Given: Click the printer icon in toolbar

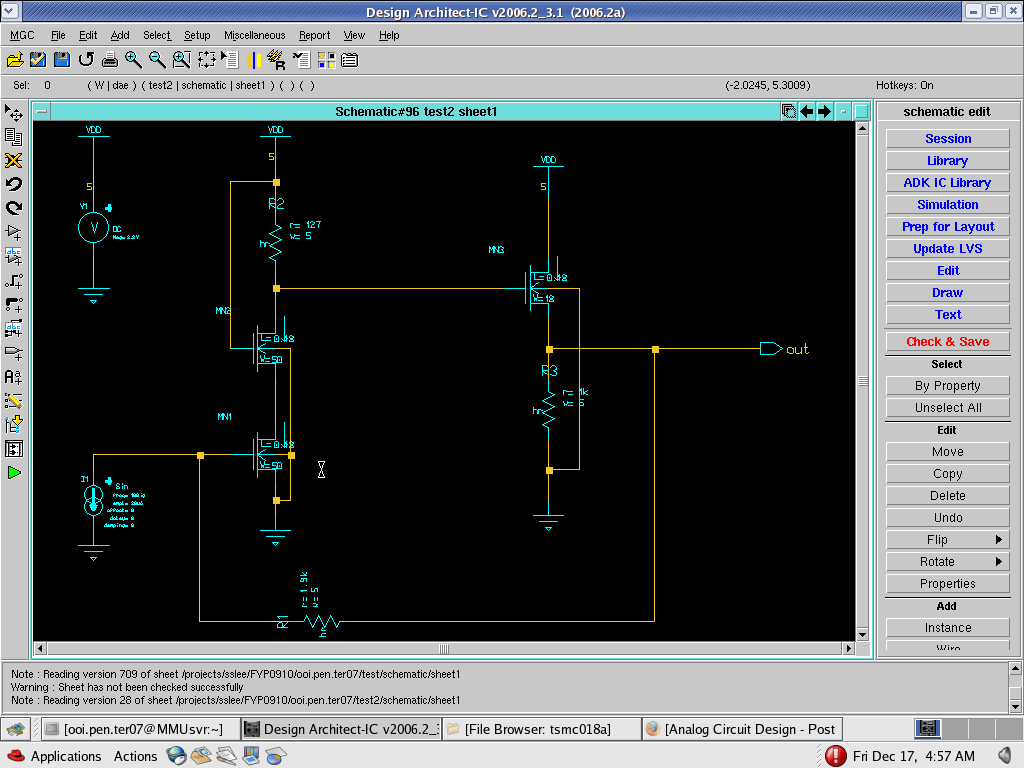Looking at the screenshot, I should click(110, 60).
